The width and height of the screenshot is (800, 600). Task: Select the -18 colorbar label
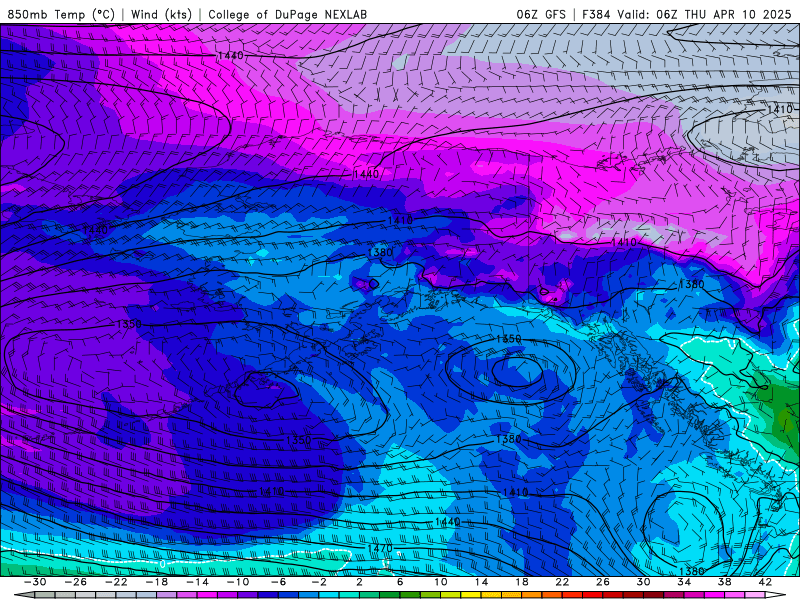pyautogui.click(x=157, y=582)
